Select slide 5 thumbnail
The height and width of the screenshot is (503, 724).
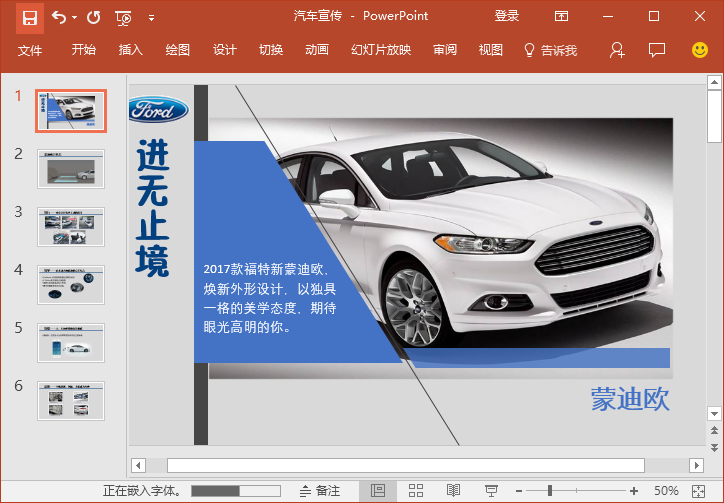(71, 343)
